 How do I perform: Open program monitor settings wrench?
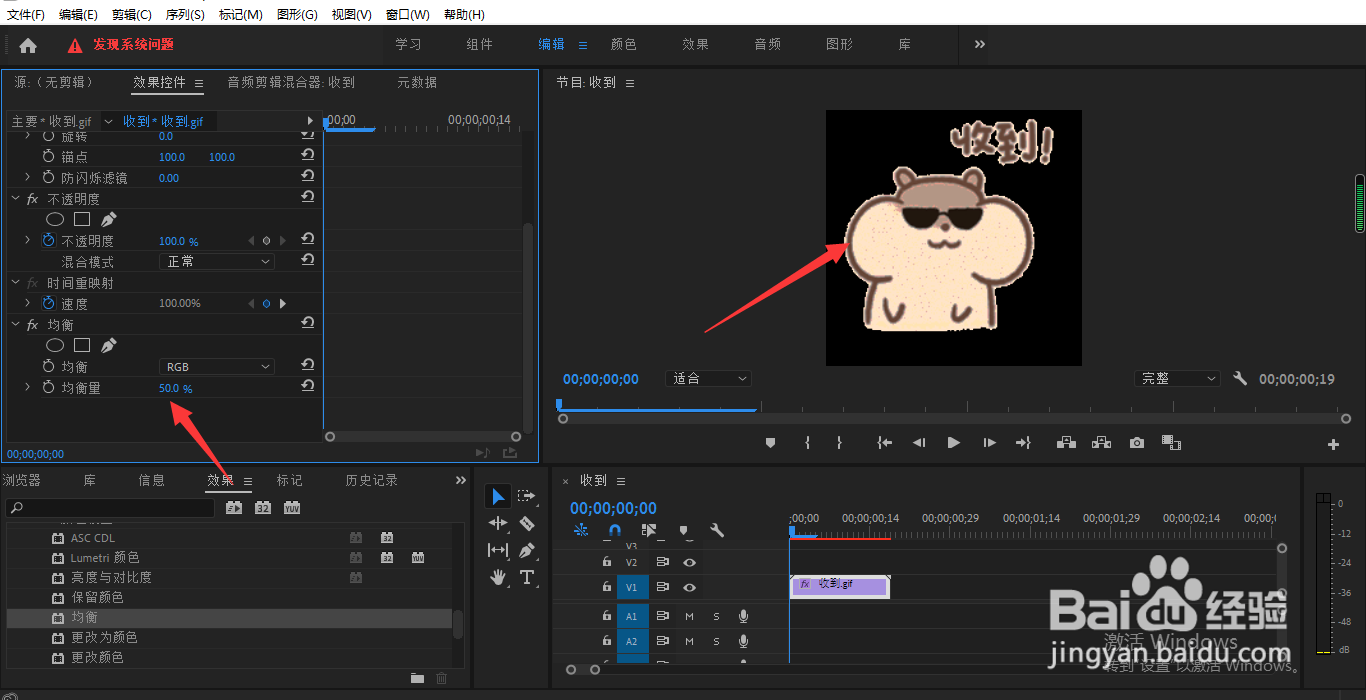pos(1240,379)
